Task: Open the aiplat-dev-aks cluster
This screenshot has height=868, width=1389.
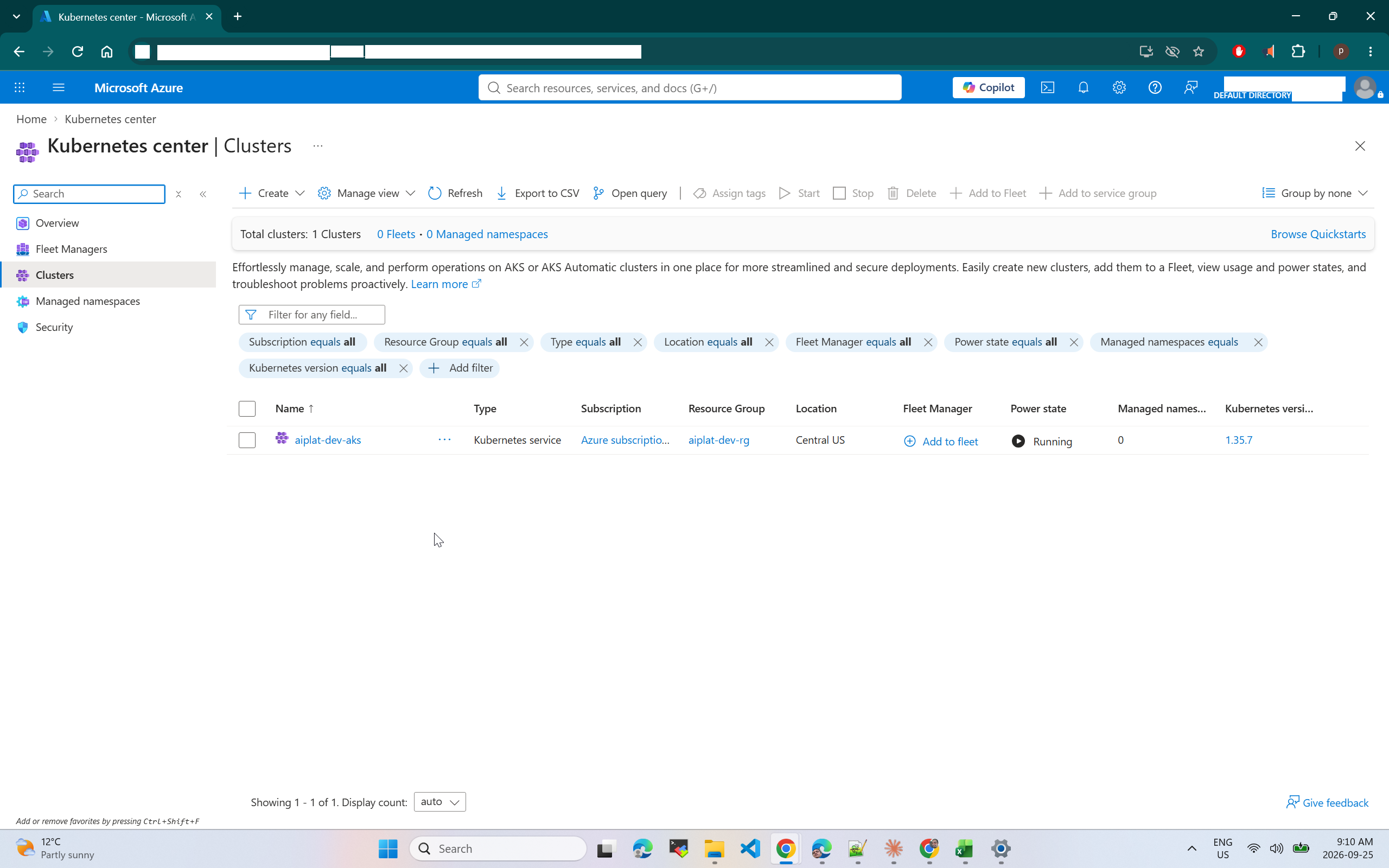Action: click(328, 440)
